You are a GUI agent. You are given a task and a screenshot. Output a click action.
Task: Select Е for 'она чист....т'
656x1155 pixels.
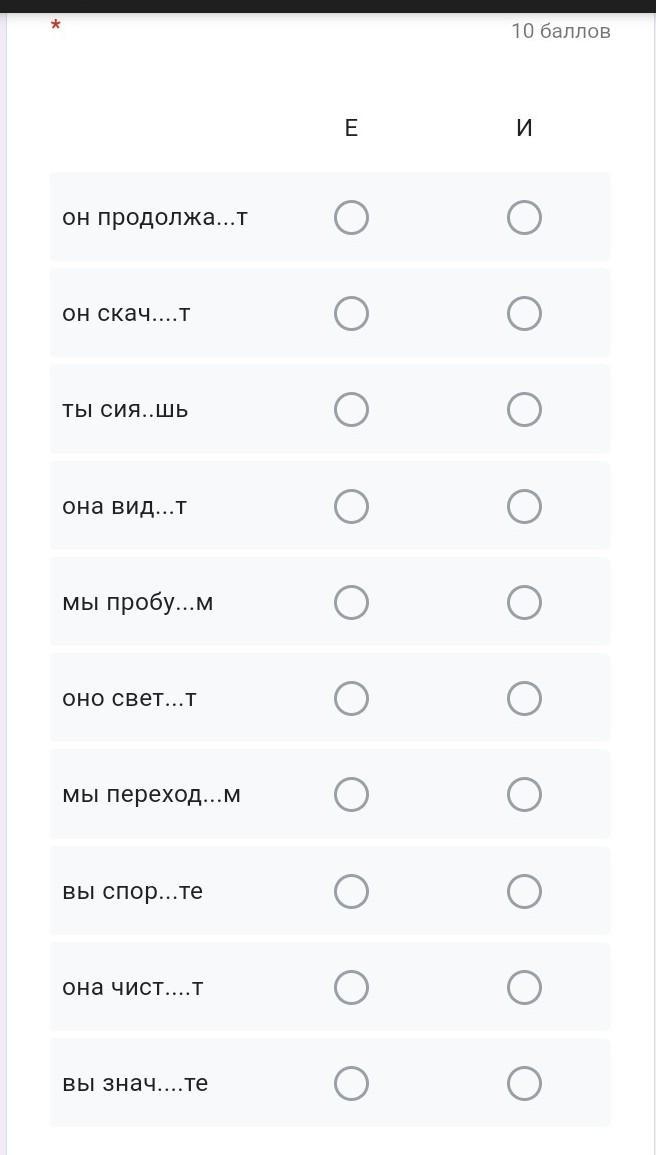pos(351,987)
